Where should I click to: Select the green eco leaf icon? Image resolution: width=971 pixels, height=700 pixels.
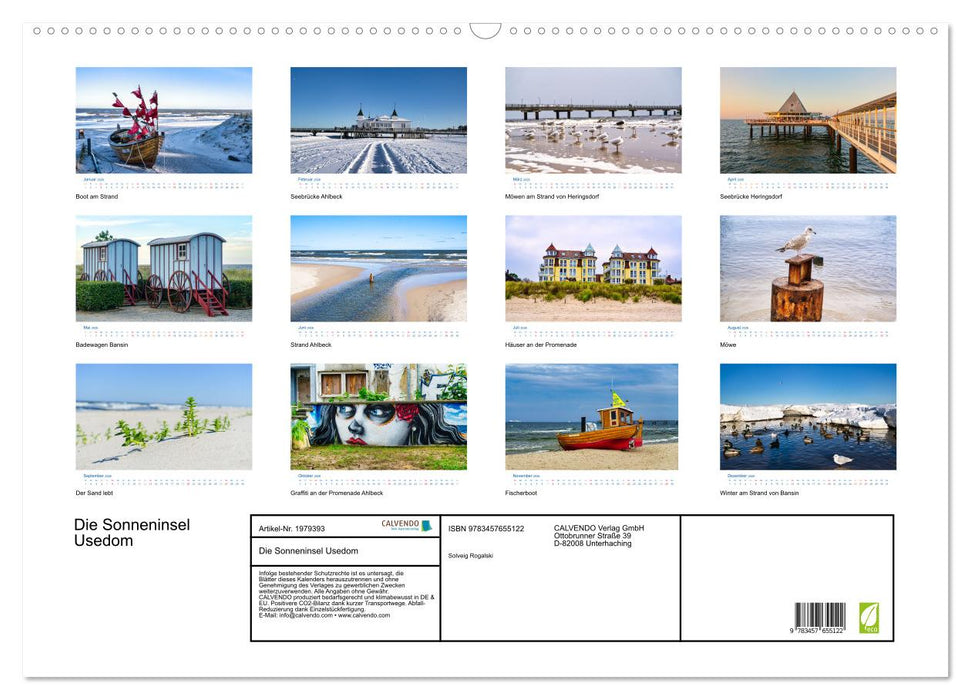[x=872, y=620]
